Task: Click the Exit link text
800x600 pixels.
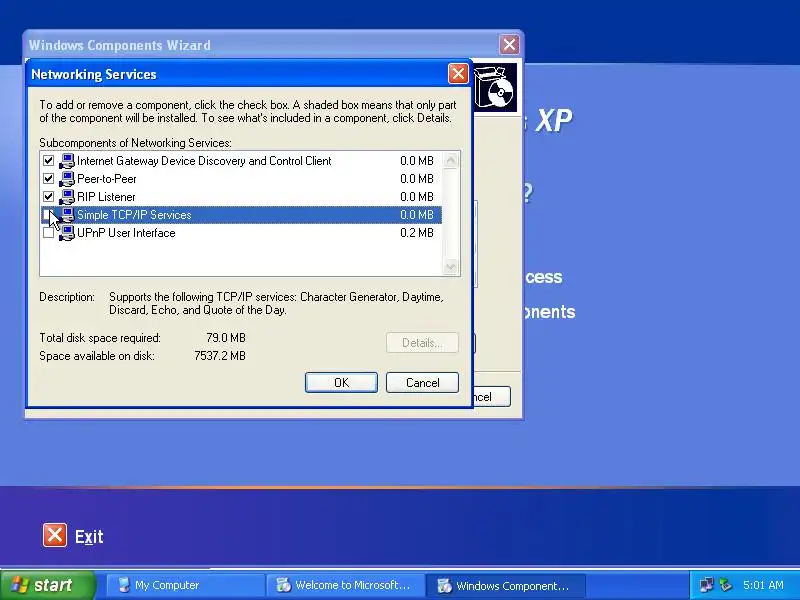Action: (89, 537)
